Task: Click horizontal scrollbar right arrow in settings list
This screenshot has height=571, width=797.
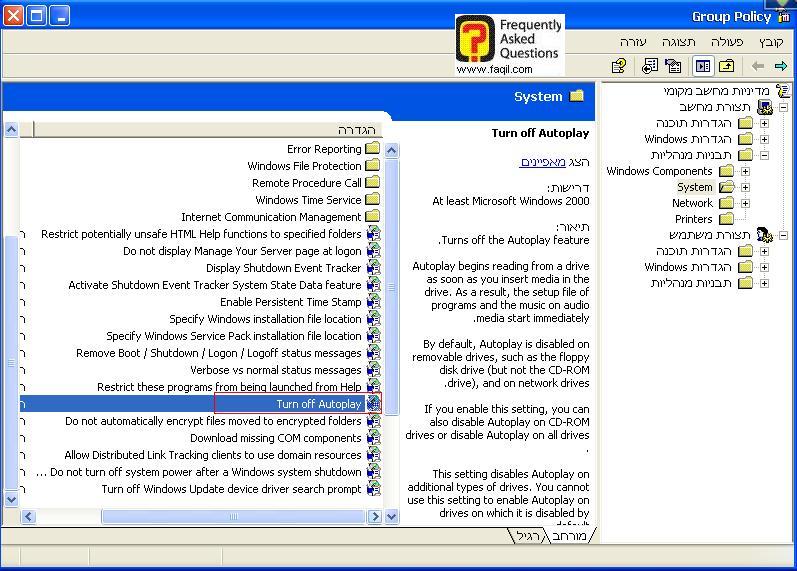Action: (x=376, y=517)
